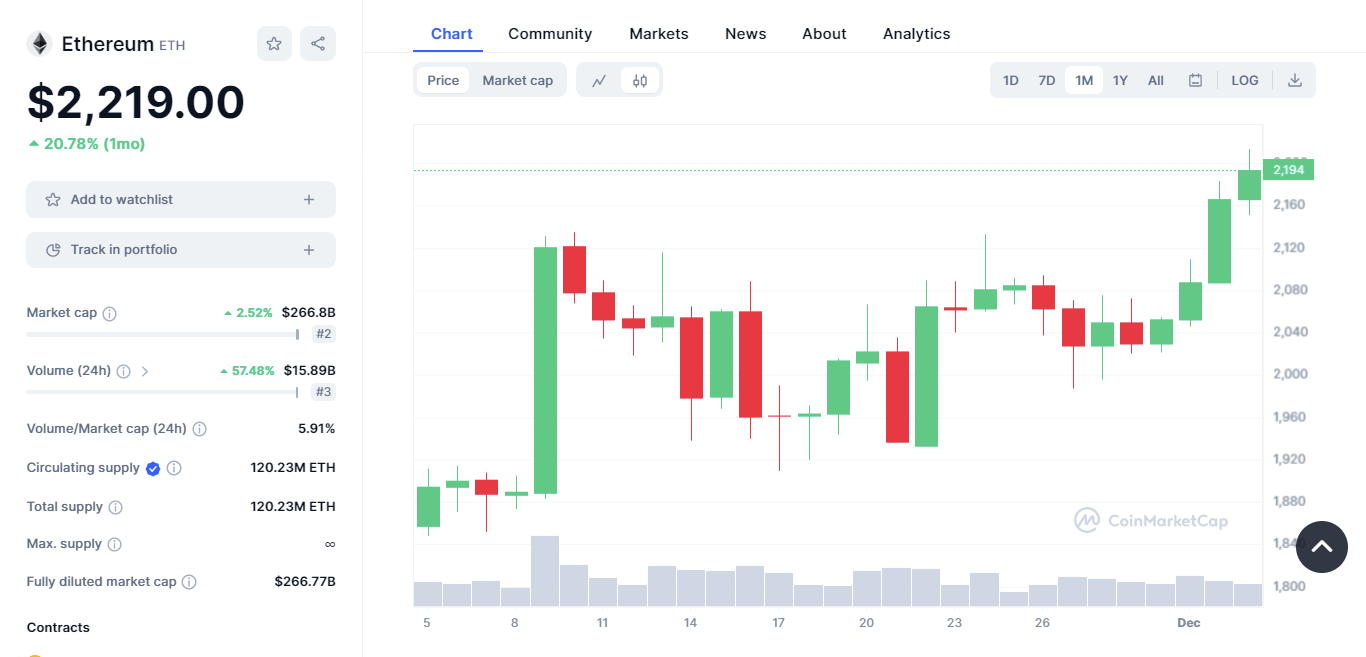Set chart range to 1D
Image resolution: width=1366 pixels, height=657 pixels.
(1011, 80)
